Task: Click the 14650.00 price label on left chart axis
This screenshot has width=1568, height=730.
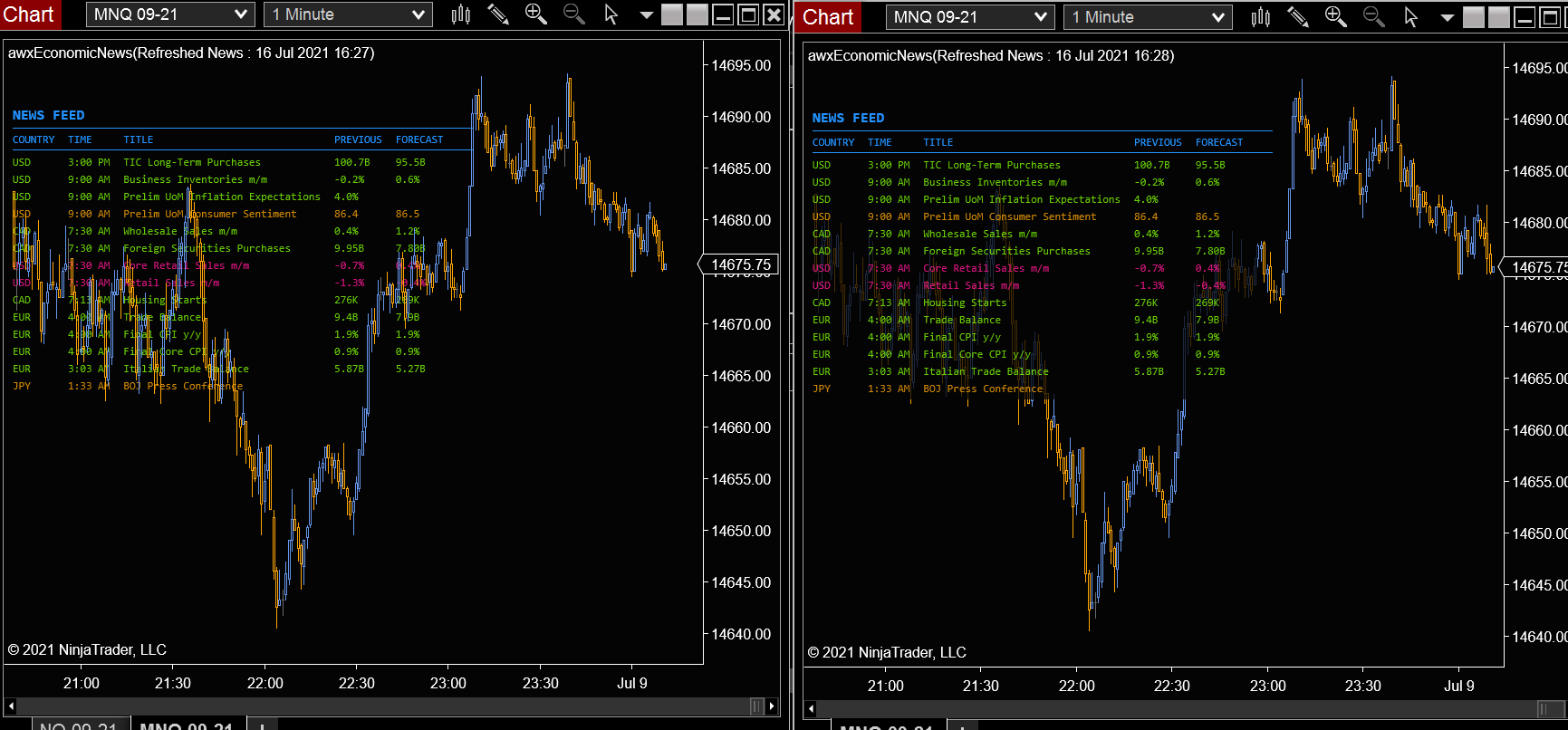Action: point(741,531)
